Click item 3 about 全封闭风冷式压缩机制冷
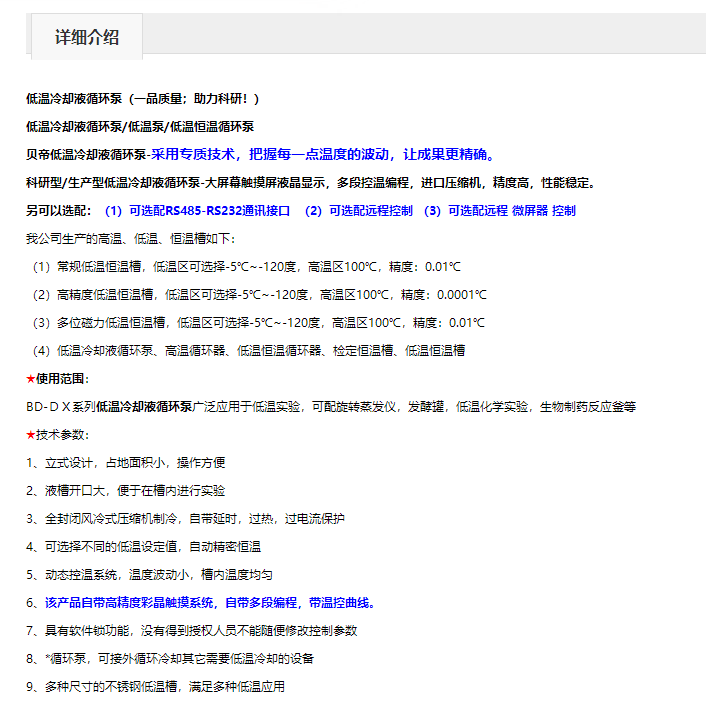This screenshot has height=702, width=706. click(x=185, y=519)
